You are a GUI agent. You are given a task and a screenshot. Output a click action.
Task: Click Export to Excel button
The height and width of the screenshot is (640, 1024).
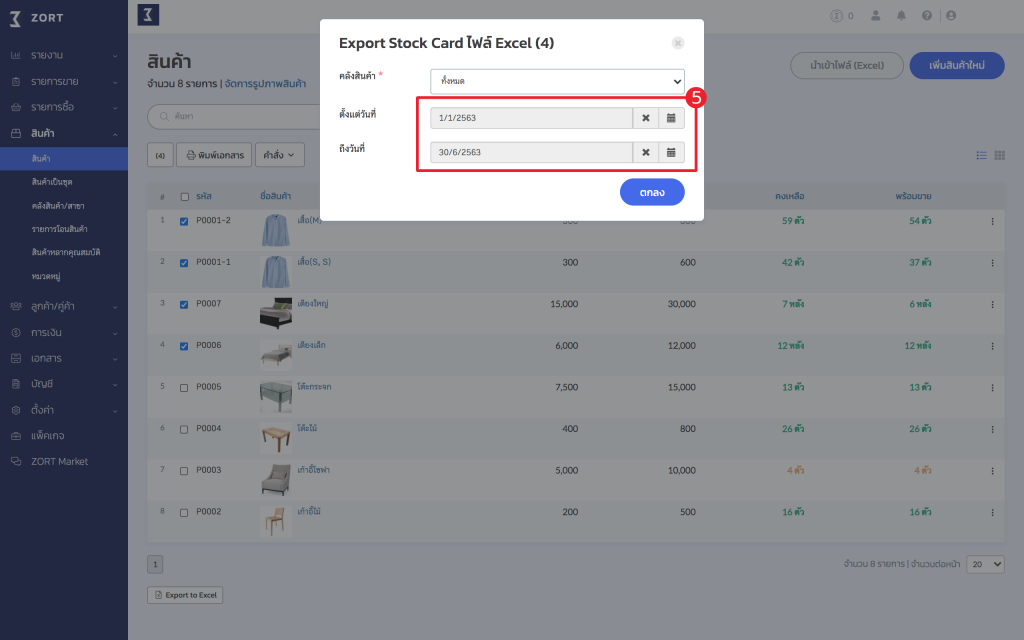pyautogui.click(x=185, y=595)
